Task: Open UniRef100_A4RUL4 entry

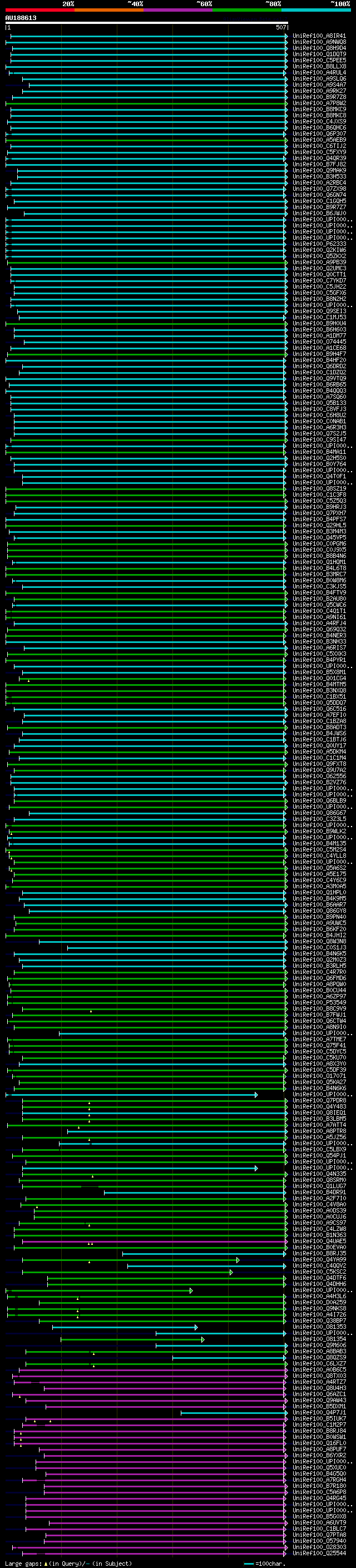Action: (x=319, y=72)
